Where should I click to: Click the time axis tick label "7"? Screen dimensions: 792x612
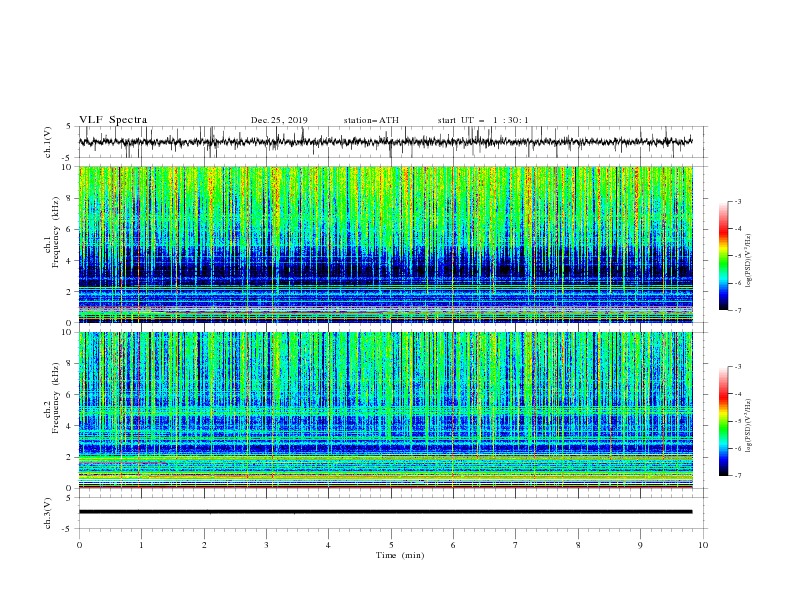516,545
